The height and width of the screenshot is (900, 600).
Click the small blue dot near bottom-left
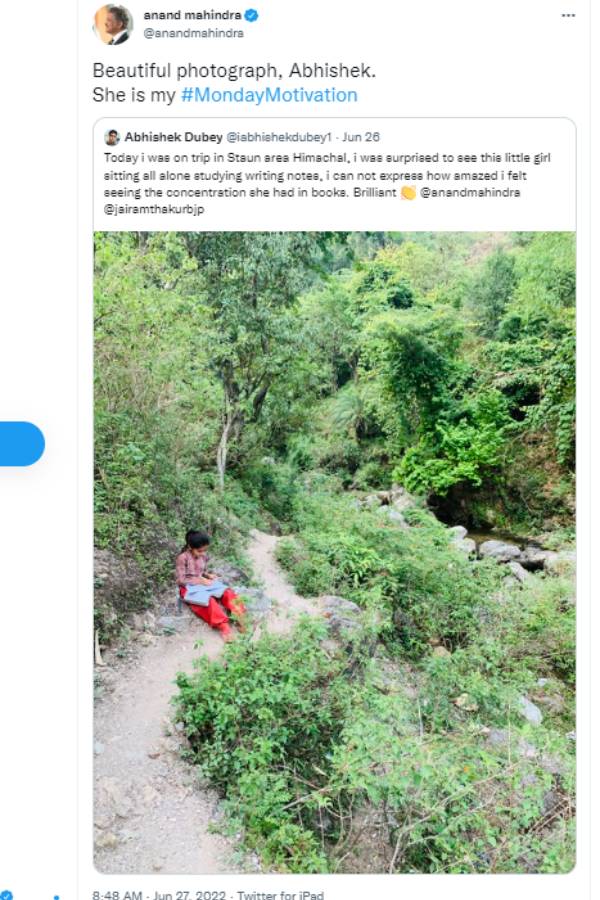(56, 897)
